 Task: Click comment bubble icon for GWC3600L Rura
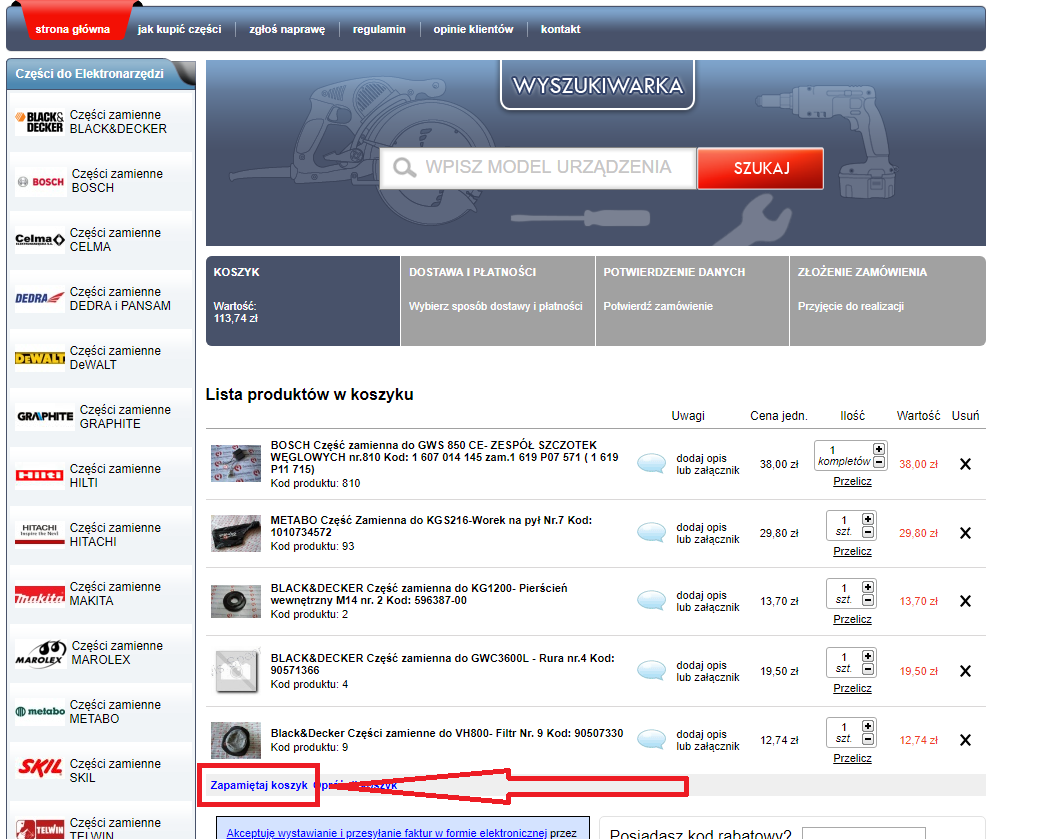pos(652,670)
